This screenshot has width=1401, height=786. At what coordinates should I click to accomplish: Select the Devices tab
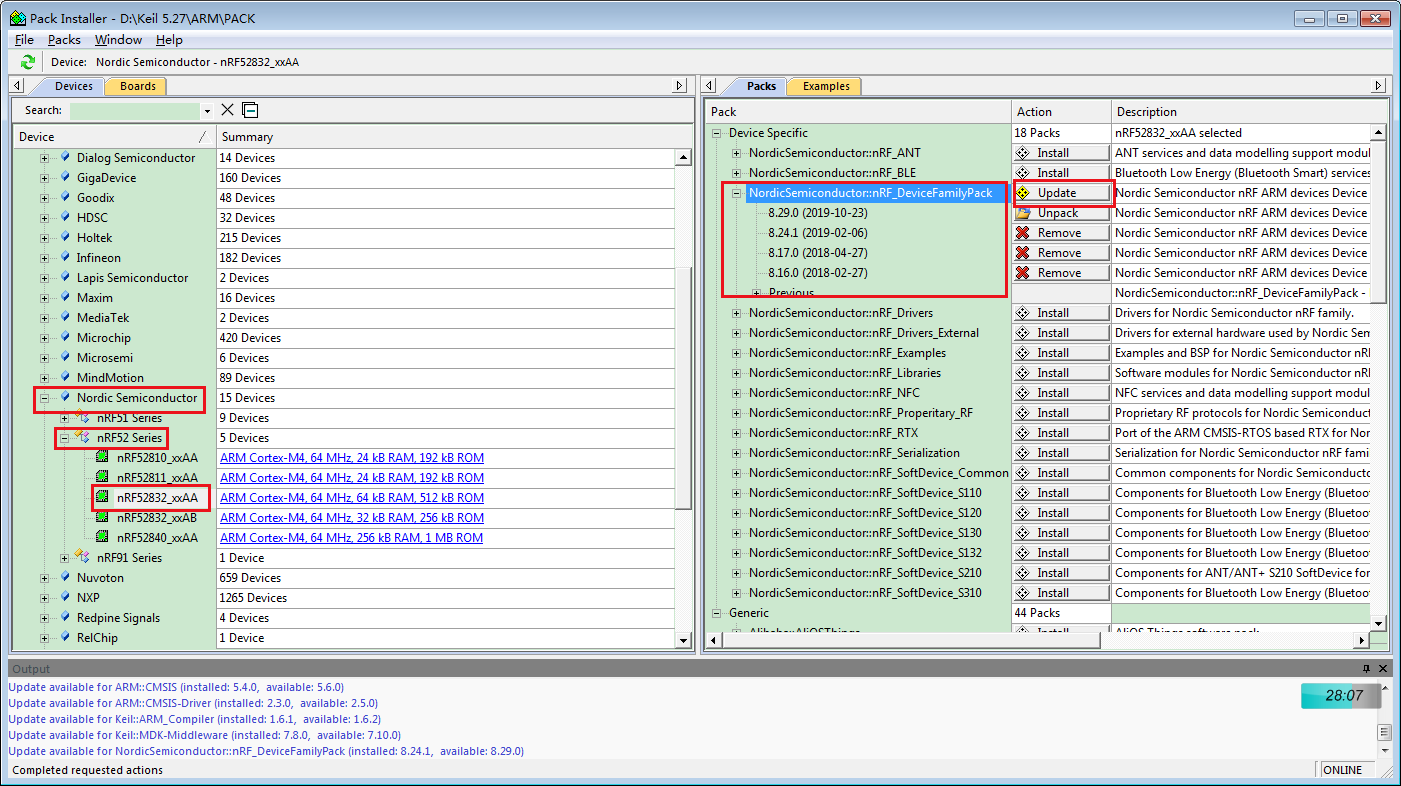click(x=74, y=86)
